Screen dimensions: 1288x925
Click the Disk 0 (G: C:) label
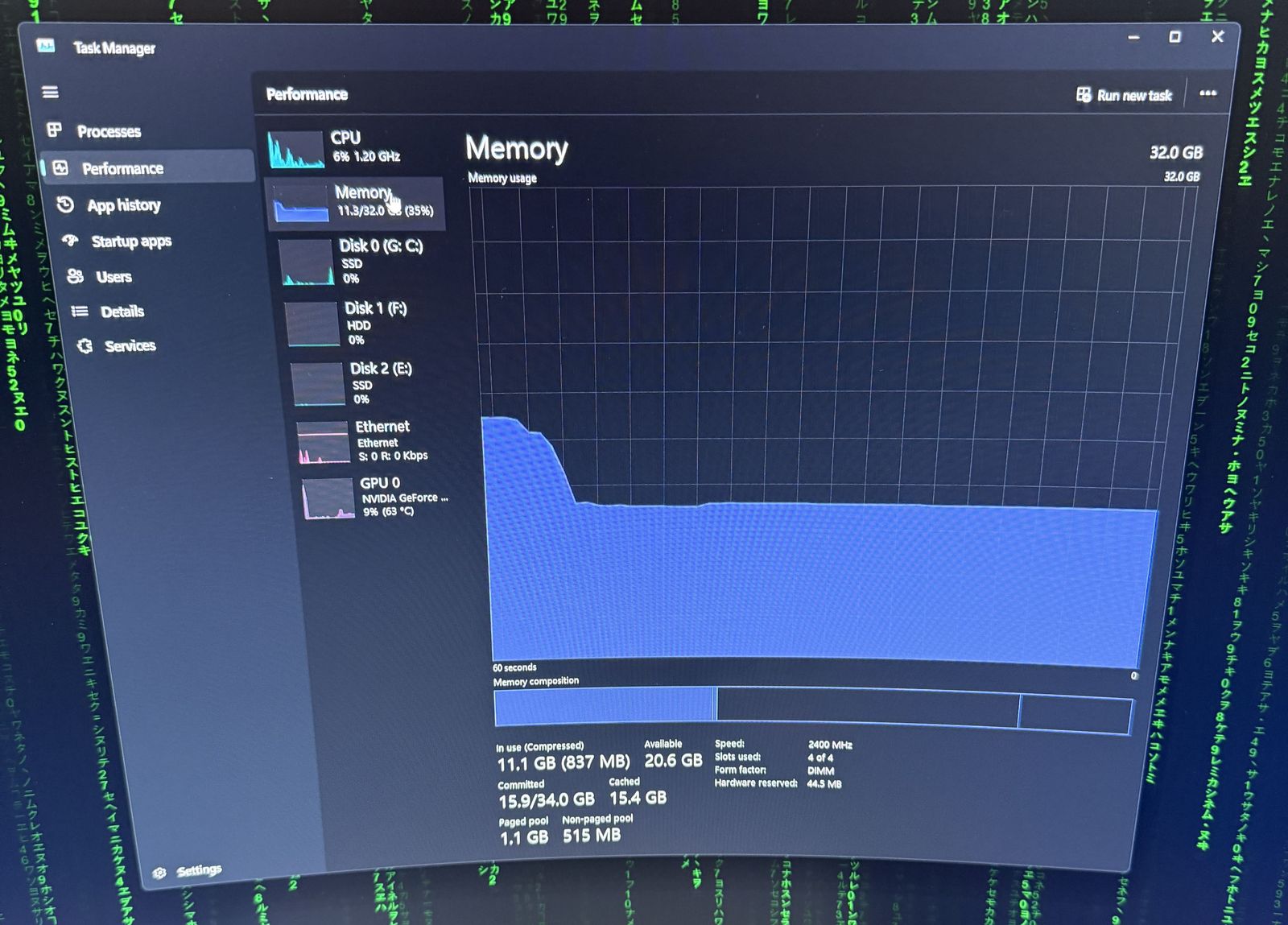tap(381, 246)
